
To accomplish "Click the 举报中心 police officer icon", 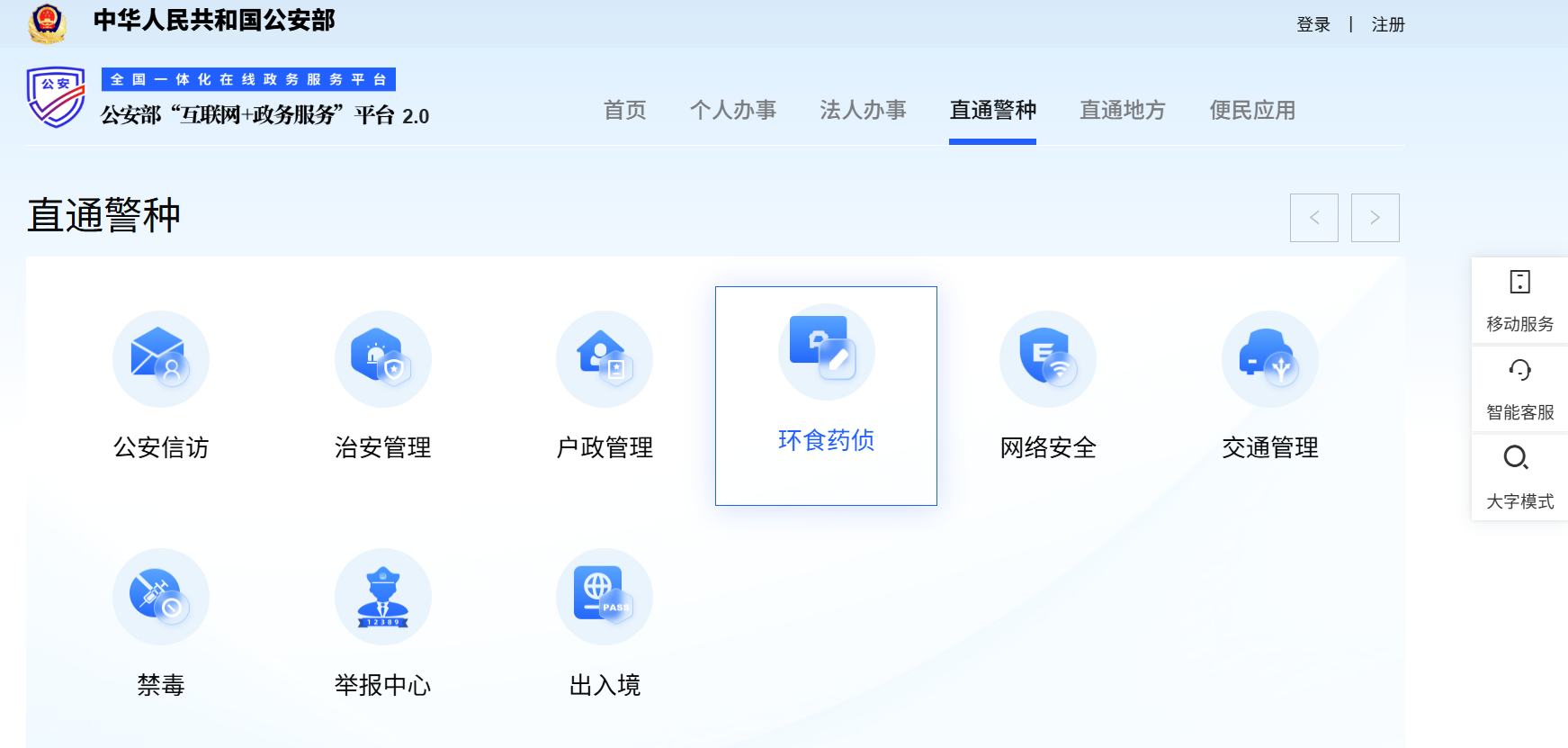I will point(382,596).
